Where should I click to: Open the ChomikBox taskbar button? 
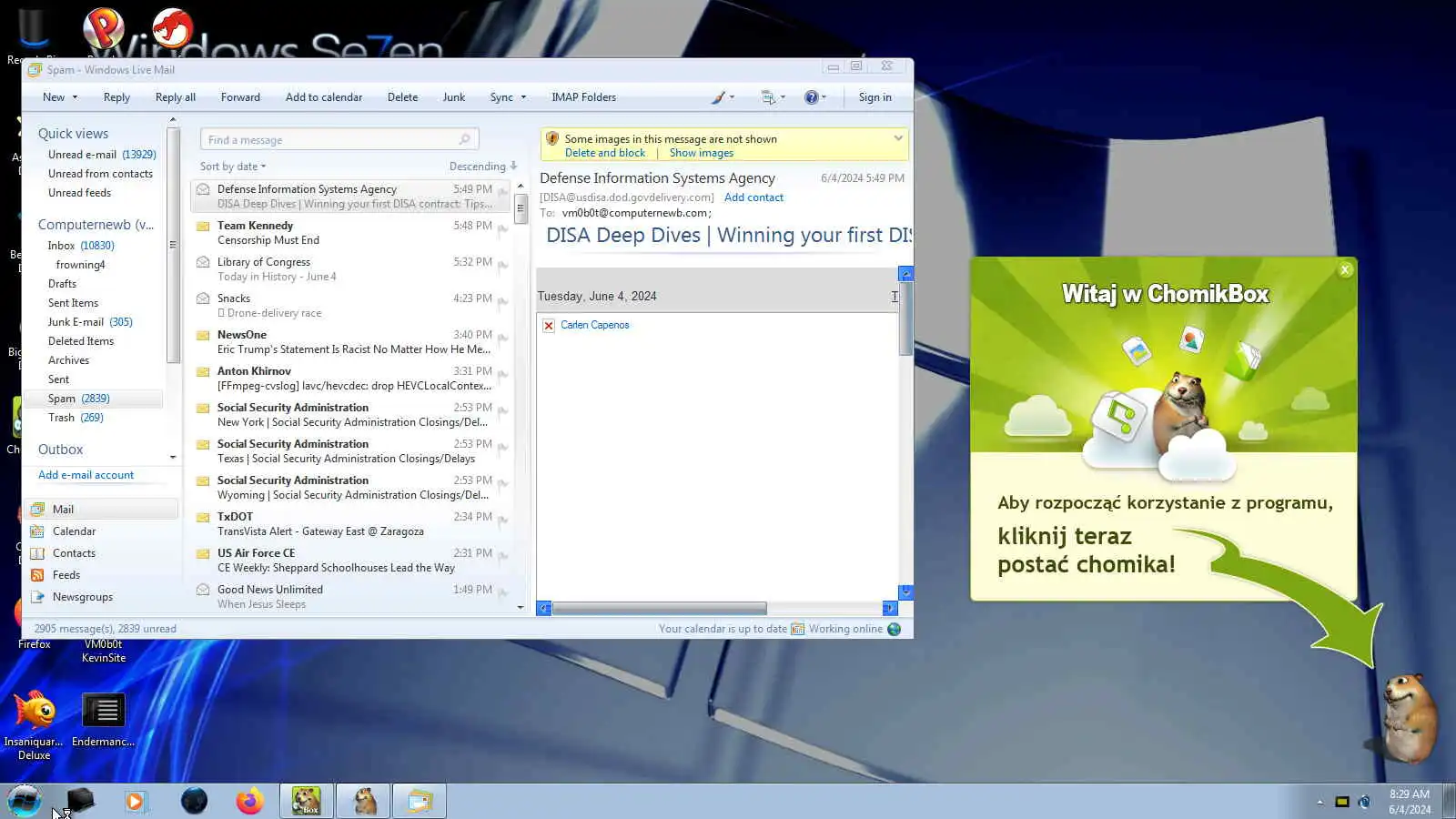pos(307,801)
